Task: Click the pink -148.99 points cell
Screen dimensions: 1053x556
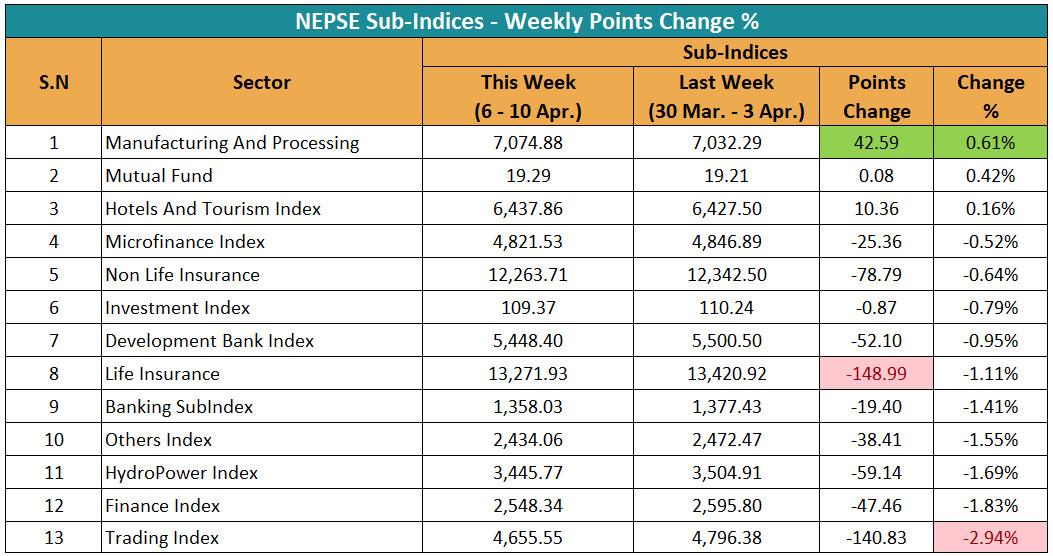Action: [876, 374]
